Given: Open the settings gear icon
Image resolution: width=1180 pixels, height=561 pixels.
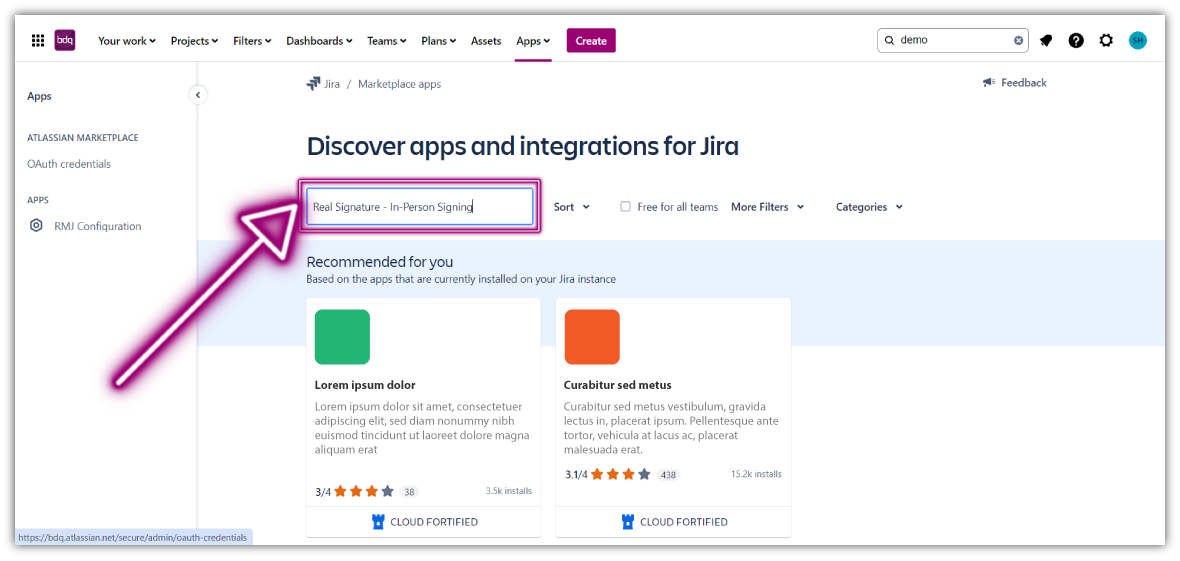Looking at the screenshot, I should pos(1106,41).
